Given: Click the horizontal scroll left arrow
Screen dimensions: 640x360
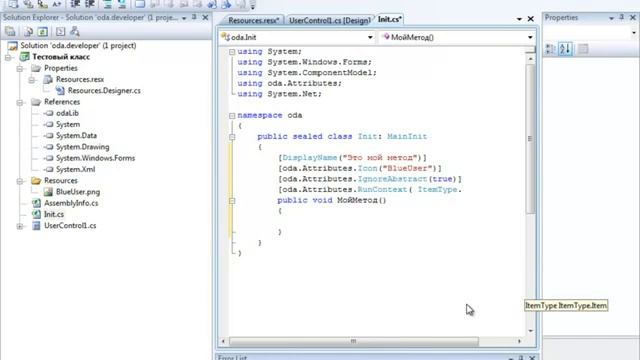Looking at the screenshot, I should 223,341.
